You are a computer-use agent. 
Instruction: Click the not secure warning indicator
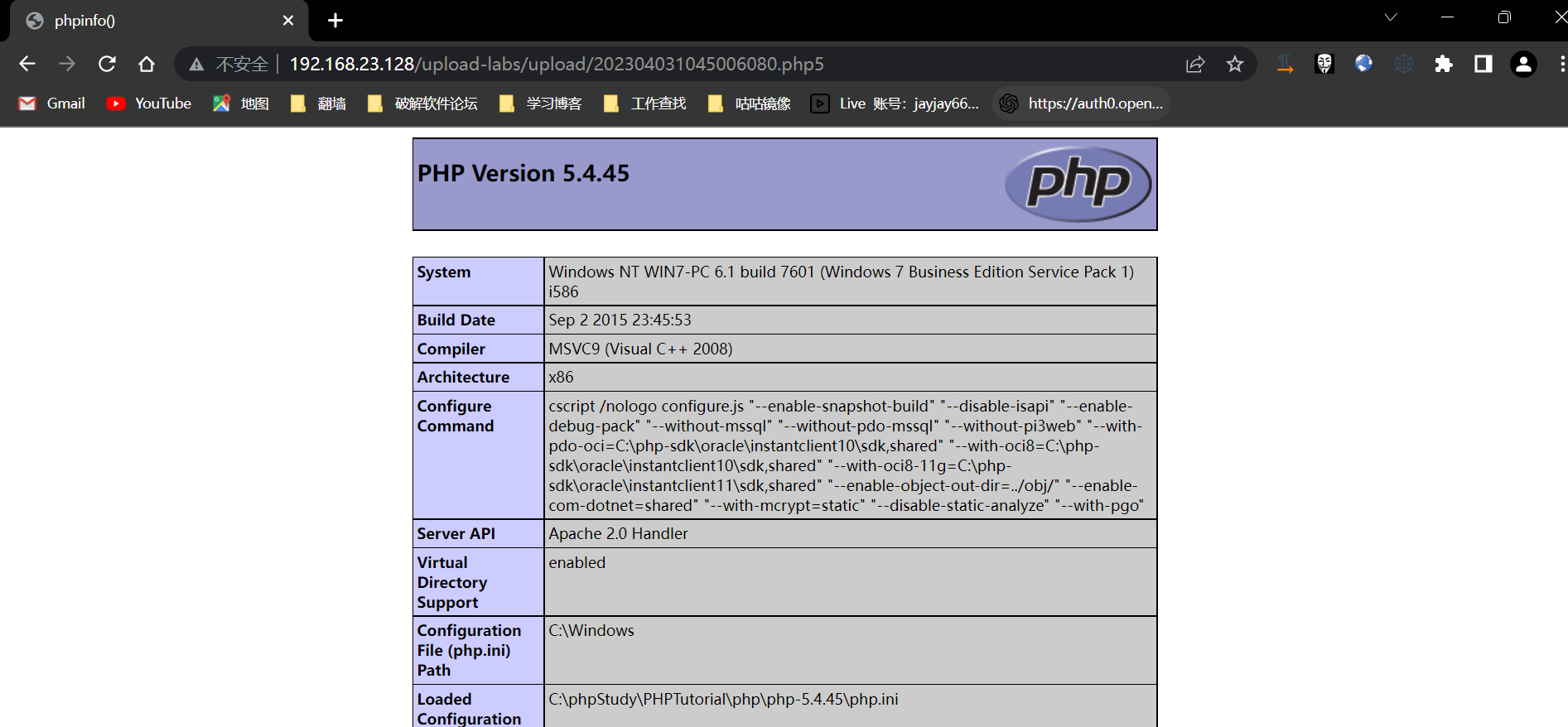point(229,64)
